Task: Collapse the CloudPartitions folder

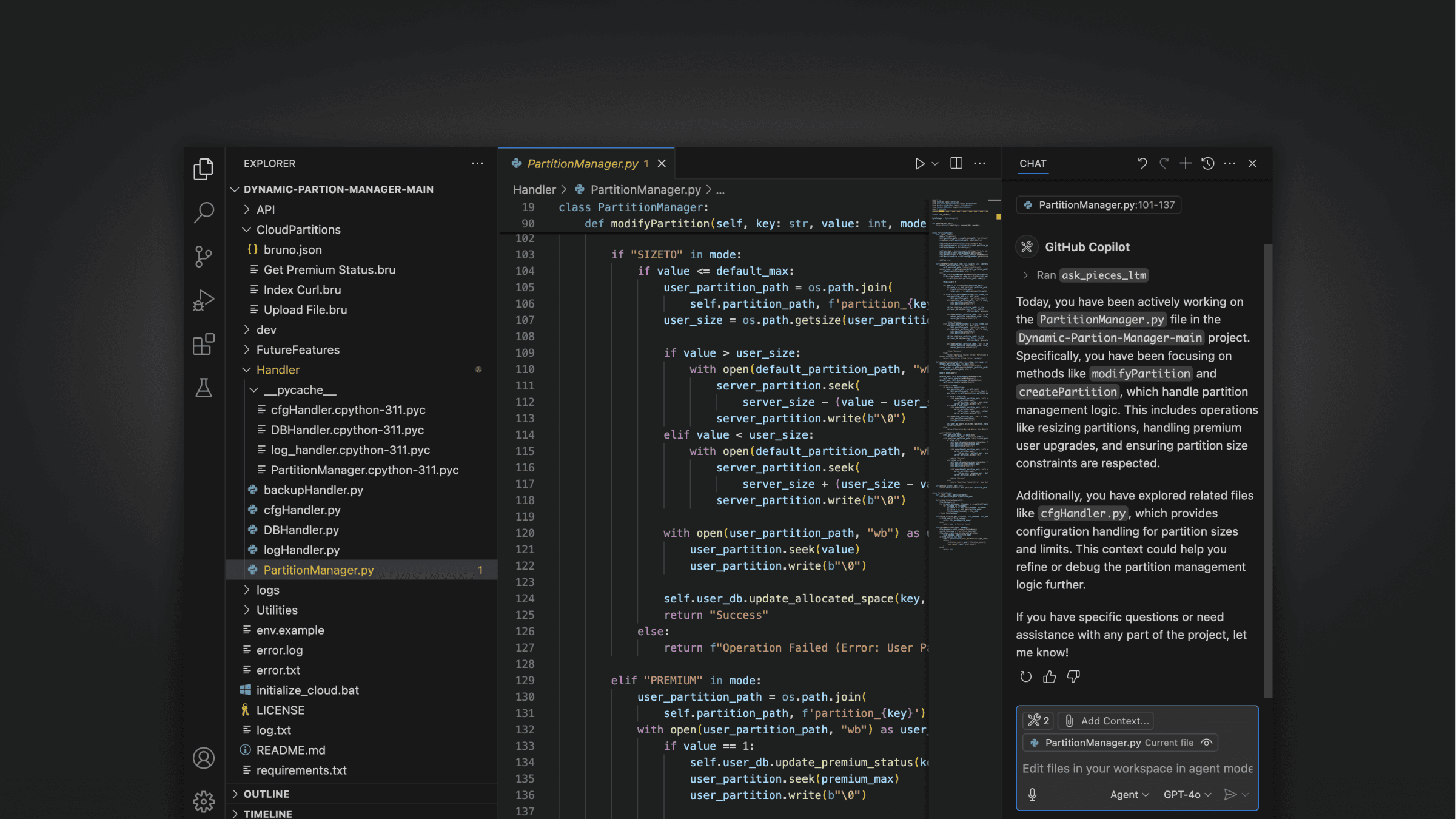Action: [x=298, y=230]
